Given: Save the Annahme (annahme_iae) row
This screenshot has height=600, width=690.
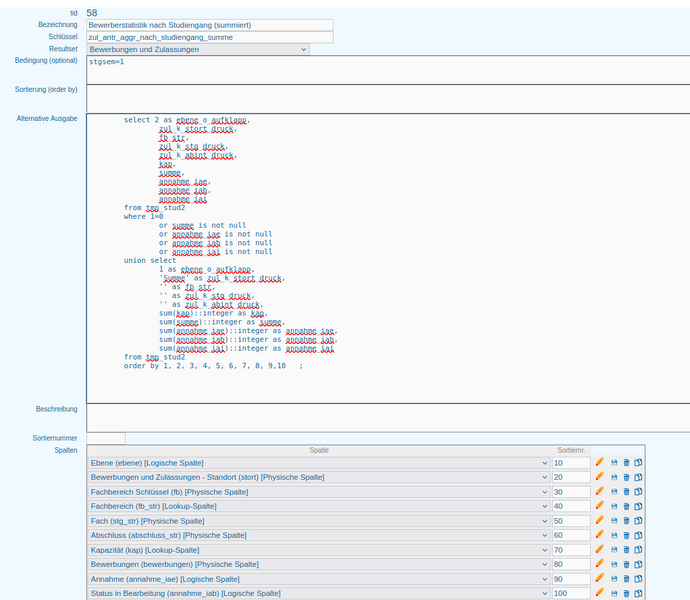Looking at the screenshot, I should coord(614,579).
